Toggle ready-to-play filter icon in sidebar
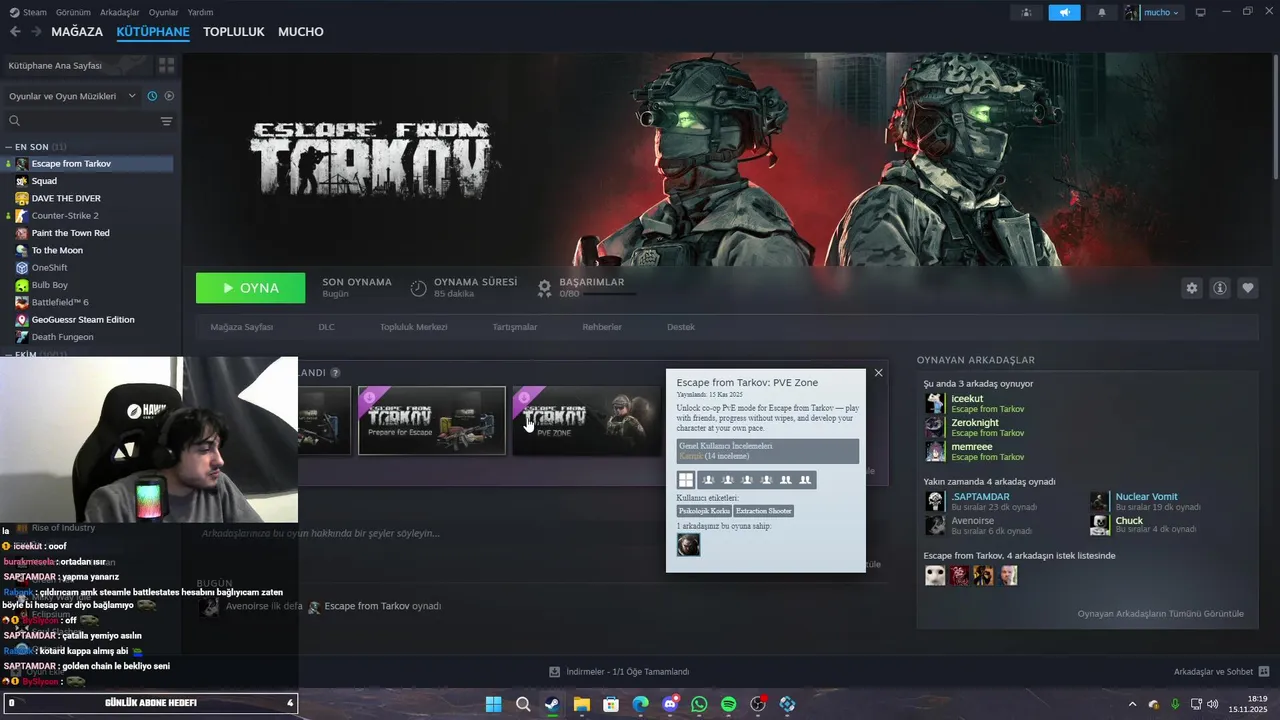Viewport: 1280px width, 720px height. (169, 96)
